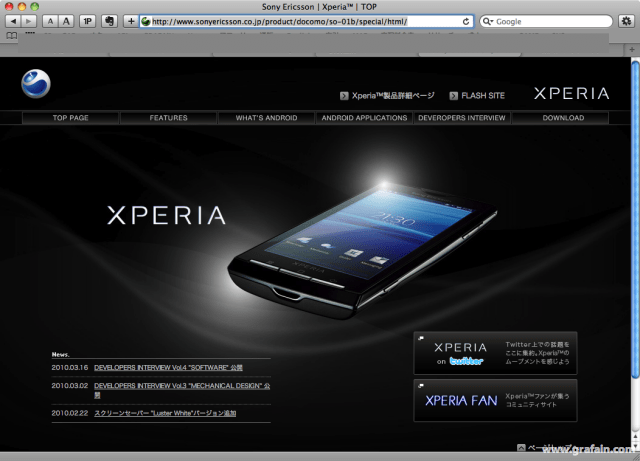Click the 1P toolbar button

point(87,21)
